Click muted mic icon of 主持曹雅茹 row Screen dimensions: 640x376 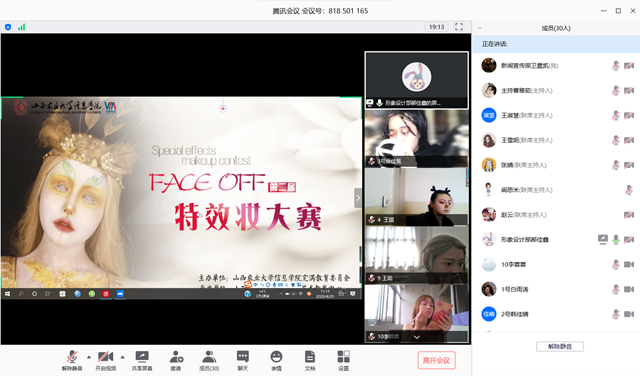click(616, 91)
